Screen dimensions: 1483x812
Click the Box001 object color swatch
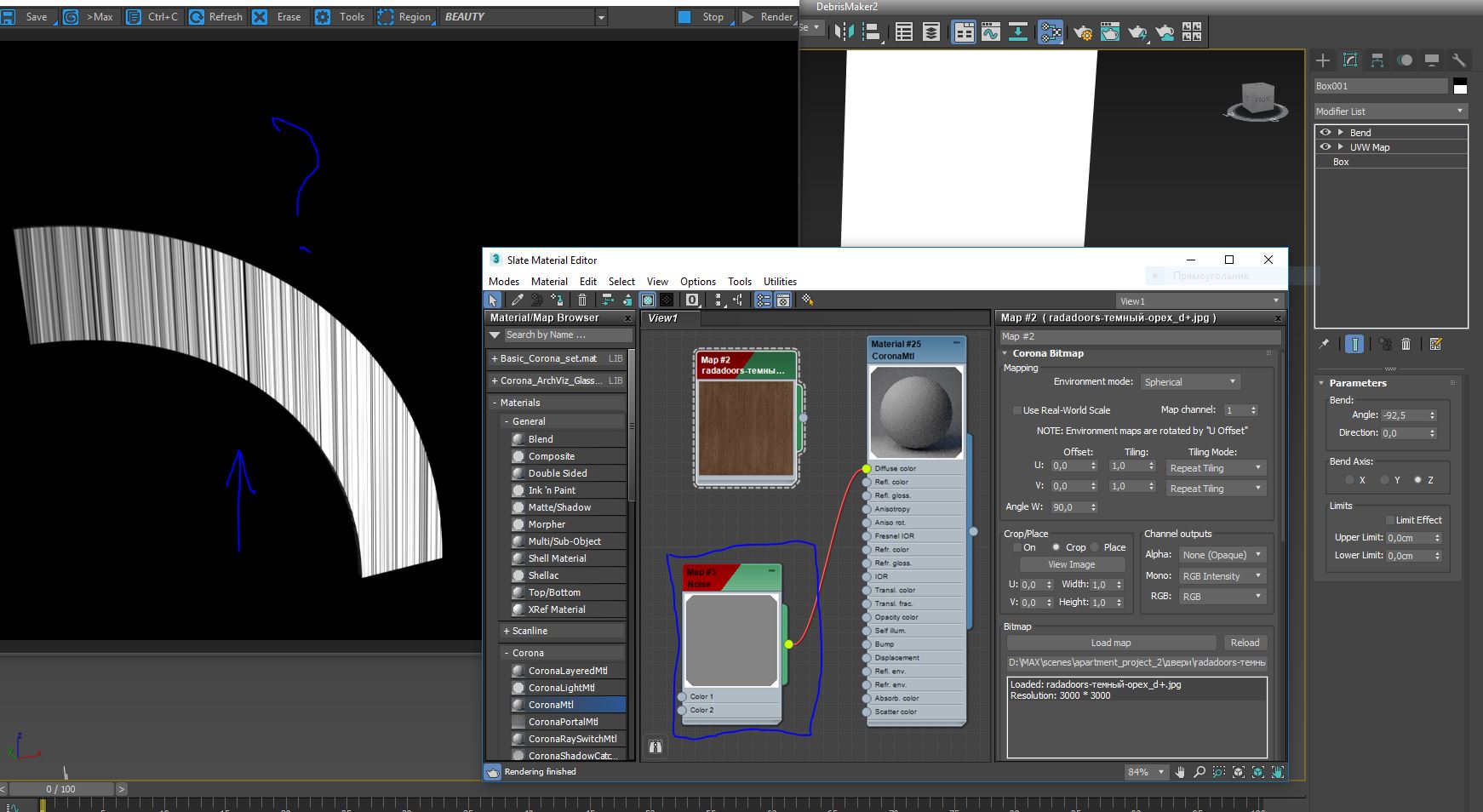tap(1461, 86)
